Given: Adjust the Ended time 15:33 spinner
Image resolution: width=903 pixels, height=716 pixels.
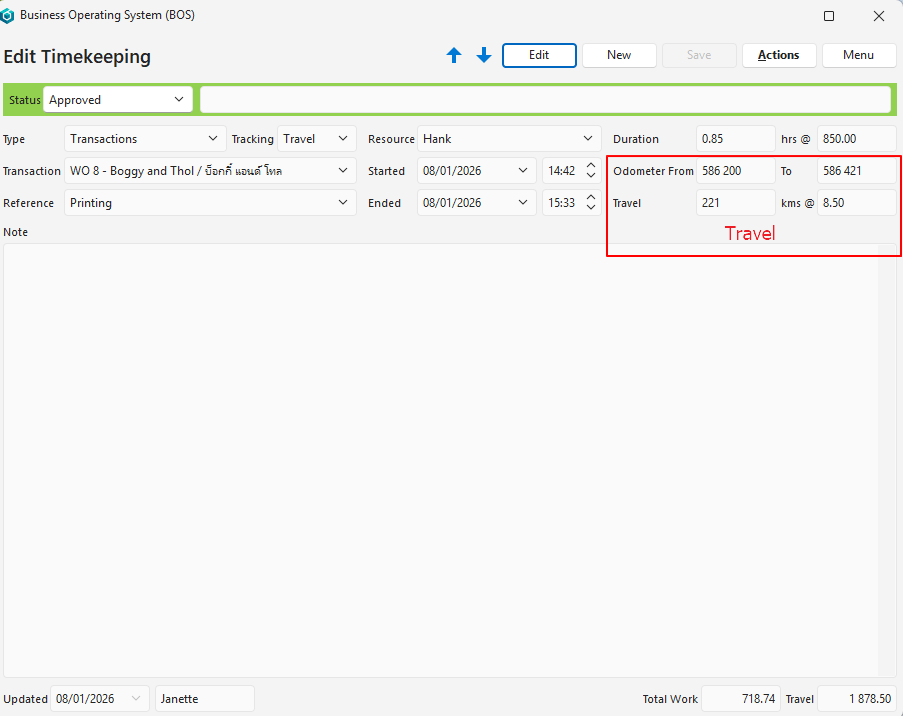Looking at the screenshot, I should click(590, 203).
